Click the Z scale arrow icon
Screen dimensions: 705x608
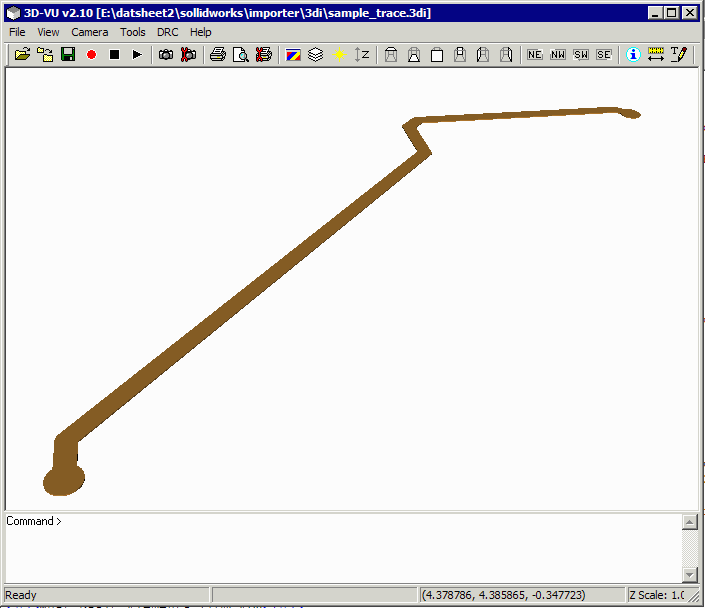362,54
